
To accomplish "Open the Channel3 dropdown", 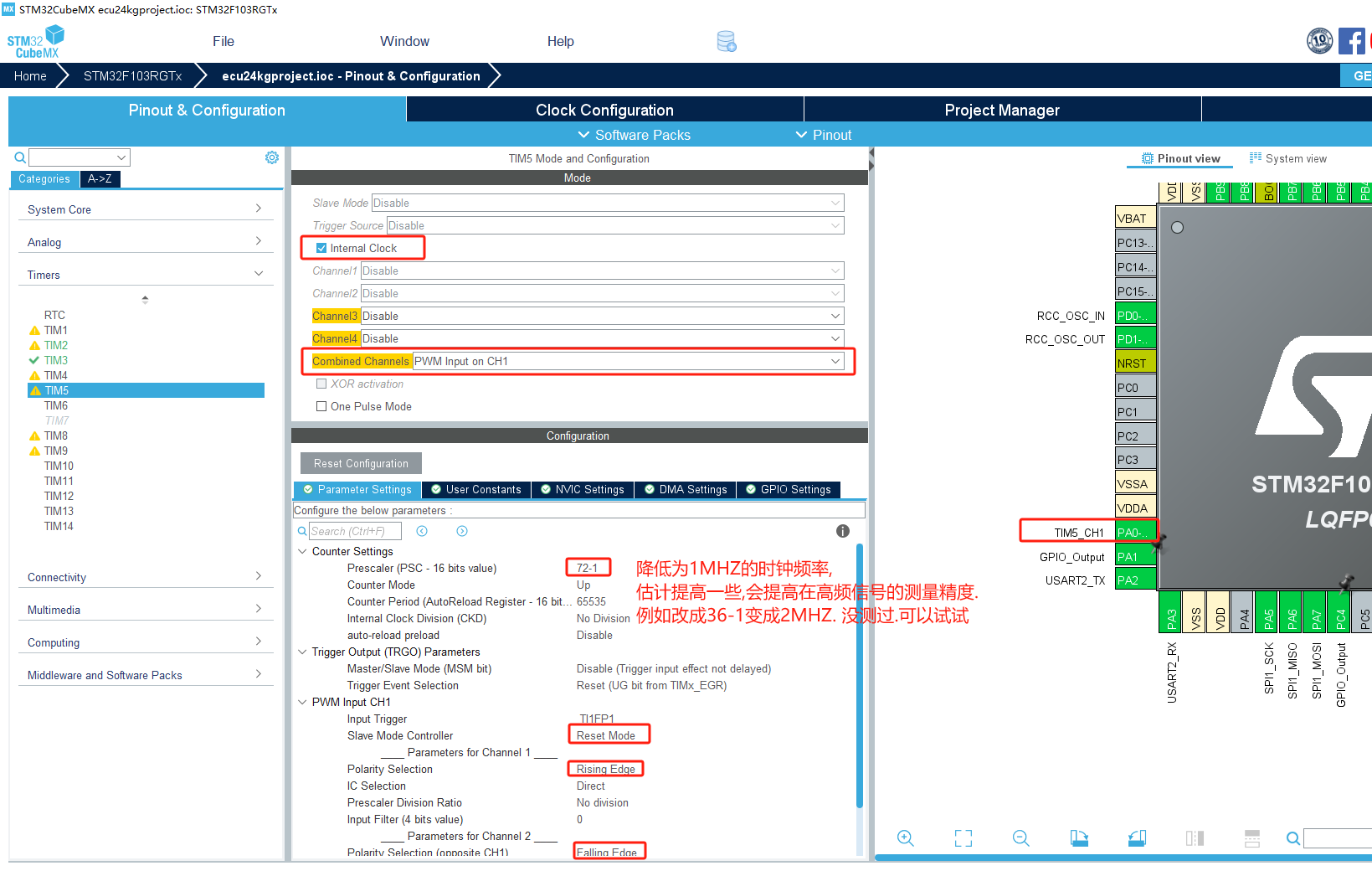I will point(603,316).
